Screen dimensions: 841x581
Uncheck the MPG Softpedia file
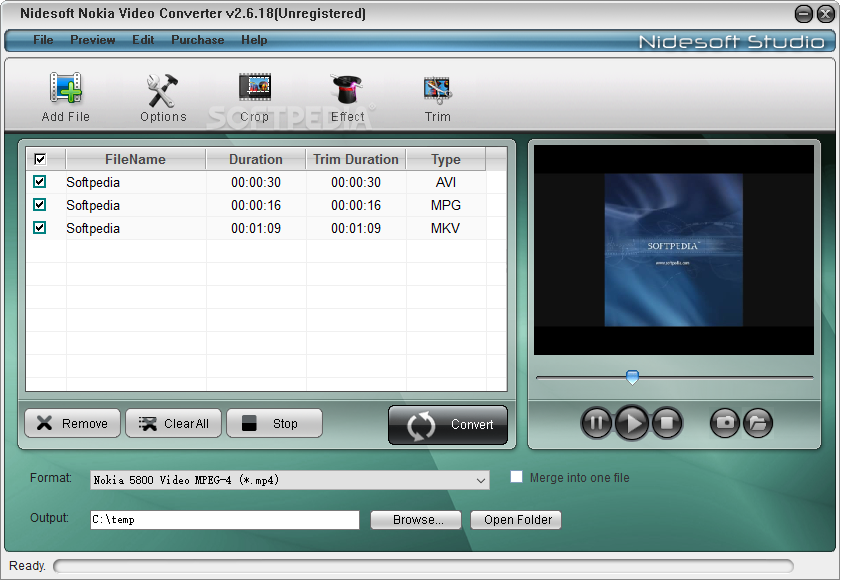coord(39,204)
